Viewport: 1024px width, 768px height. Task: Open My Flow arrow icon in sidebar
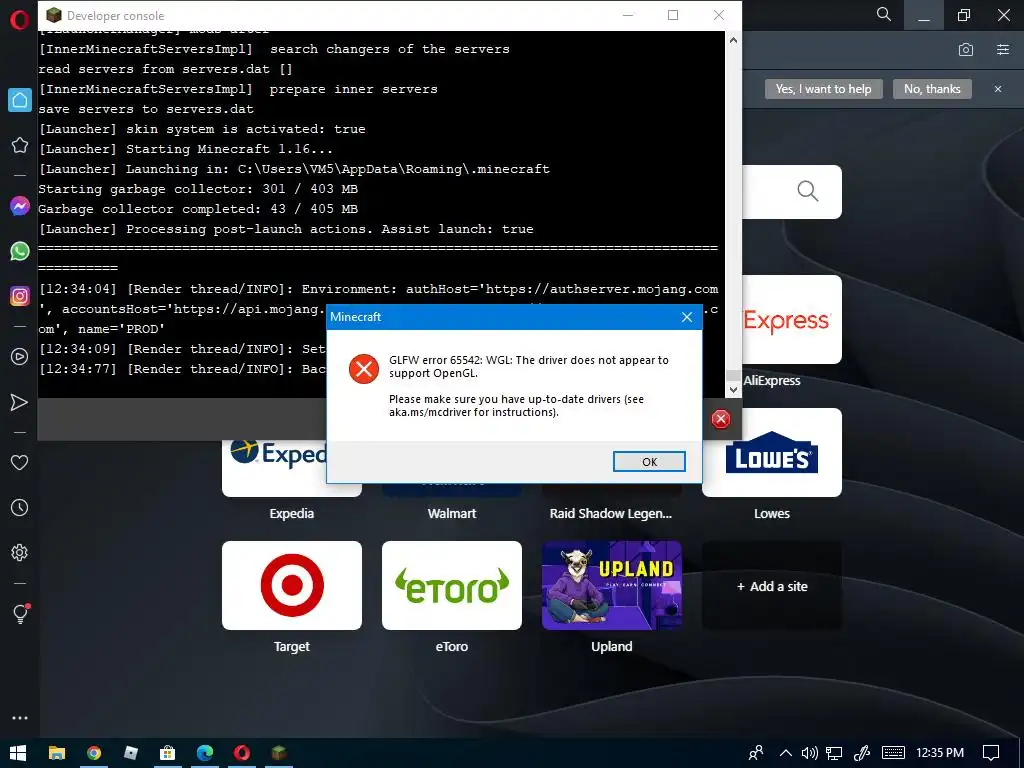click(x=20, y=402)
